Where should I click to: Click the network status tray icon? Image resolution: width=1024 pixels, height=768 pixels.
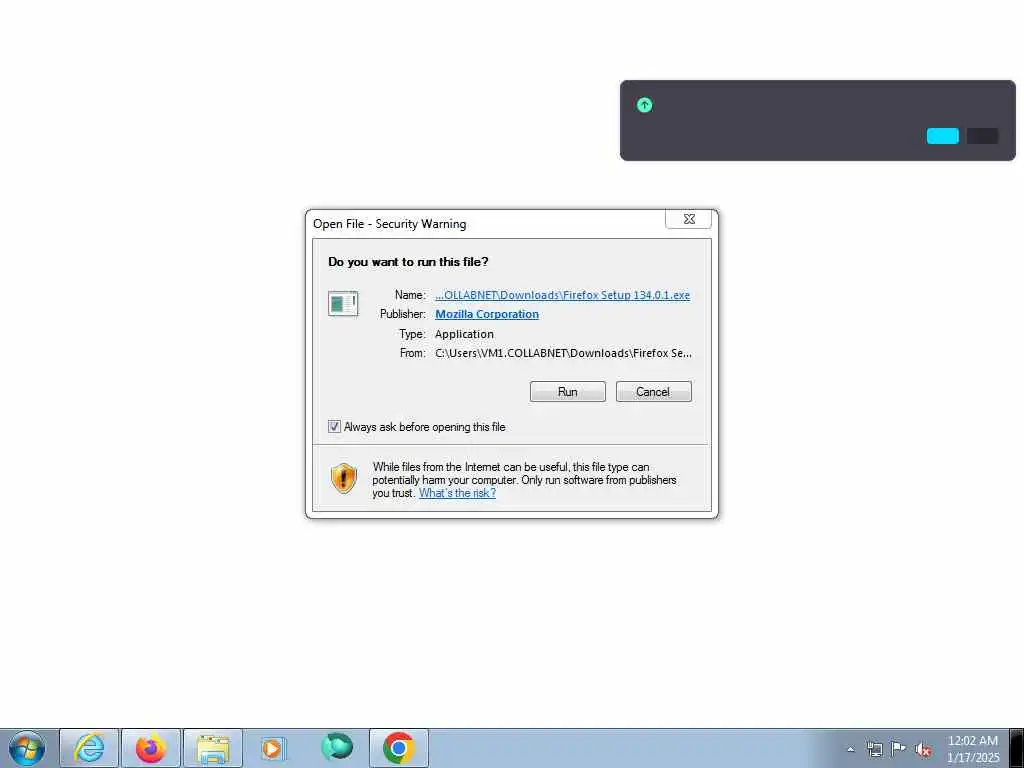coord(875,749)
